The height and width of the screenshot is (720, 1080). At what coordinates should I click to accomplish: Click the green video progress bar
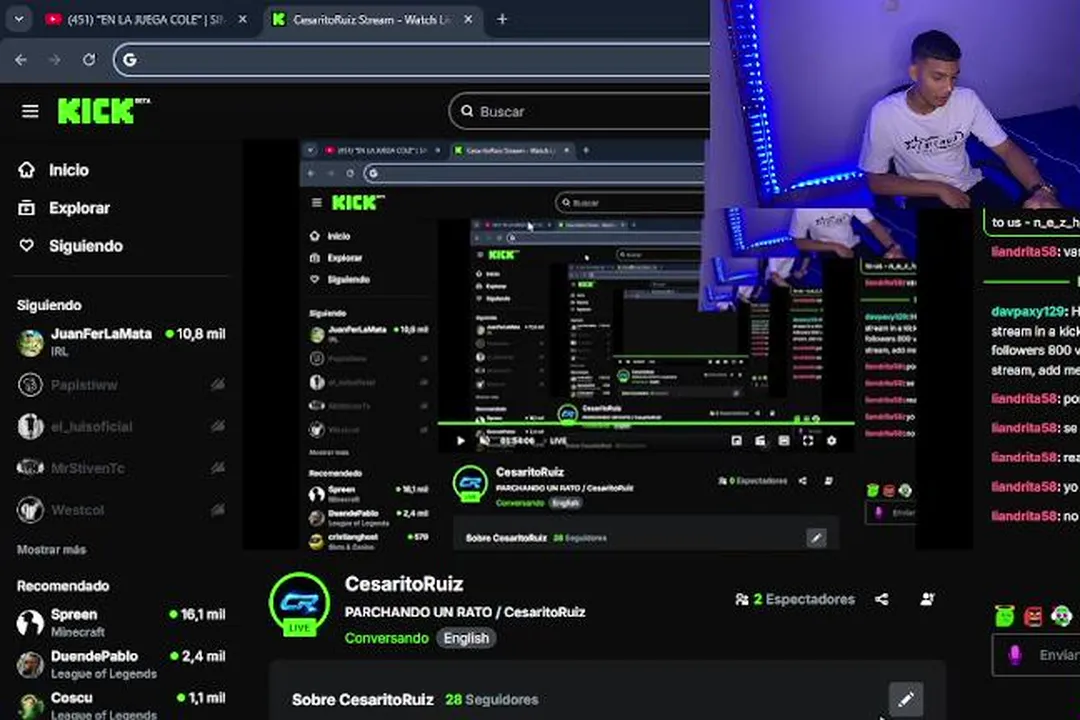(646, 423)
